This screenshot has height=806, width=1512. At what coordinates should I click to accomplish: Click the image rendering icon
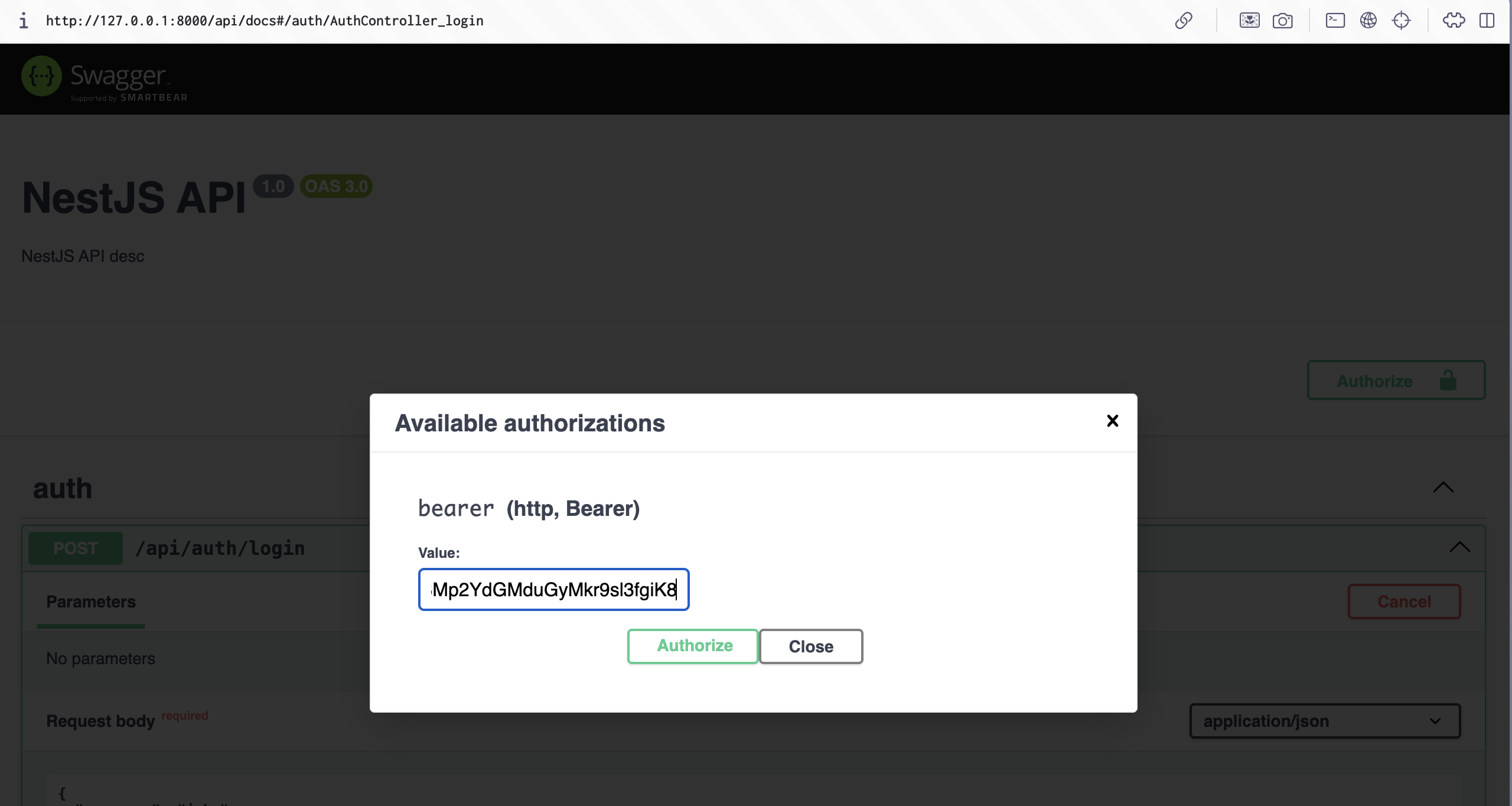(1249, 21)
